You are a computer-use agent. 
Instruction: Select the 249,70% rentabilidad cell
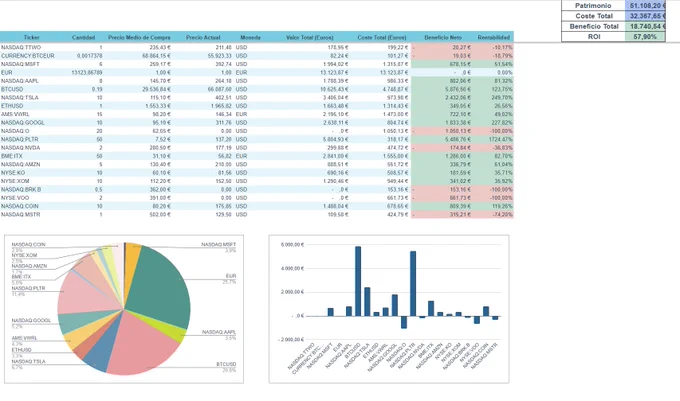[502, 98]
